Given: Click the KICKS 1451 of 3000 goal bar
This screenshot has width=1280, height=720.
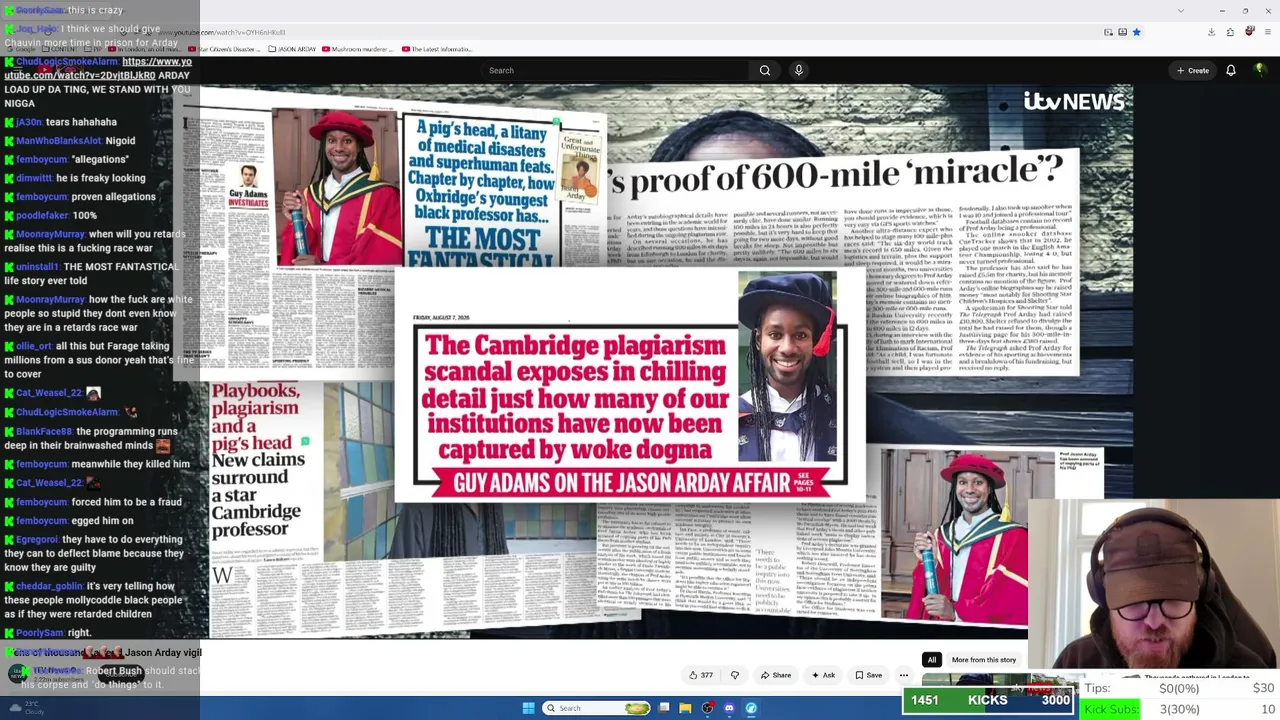Looking at the screenshot, I should pyautogui.click(x=988, y=700).
